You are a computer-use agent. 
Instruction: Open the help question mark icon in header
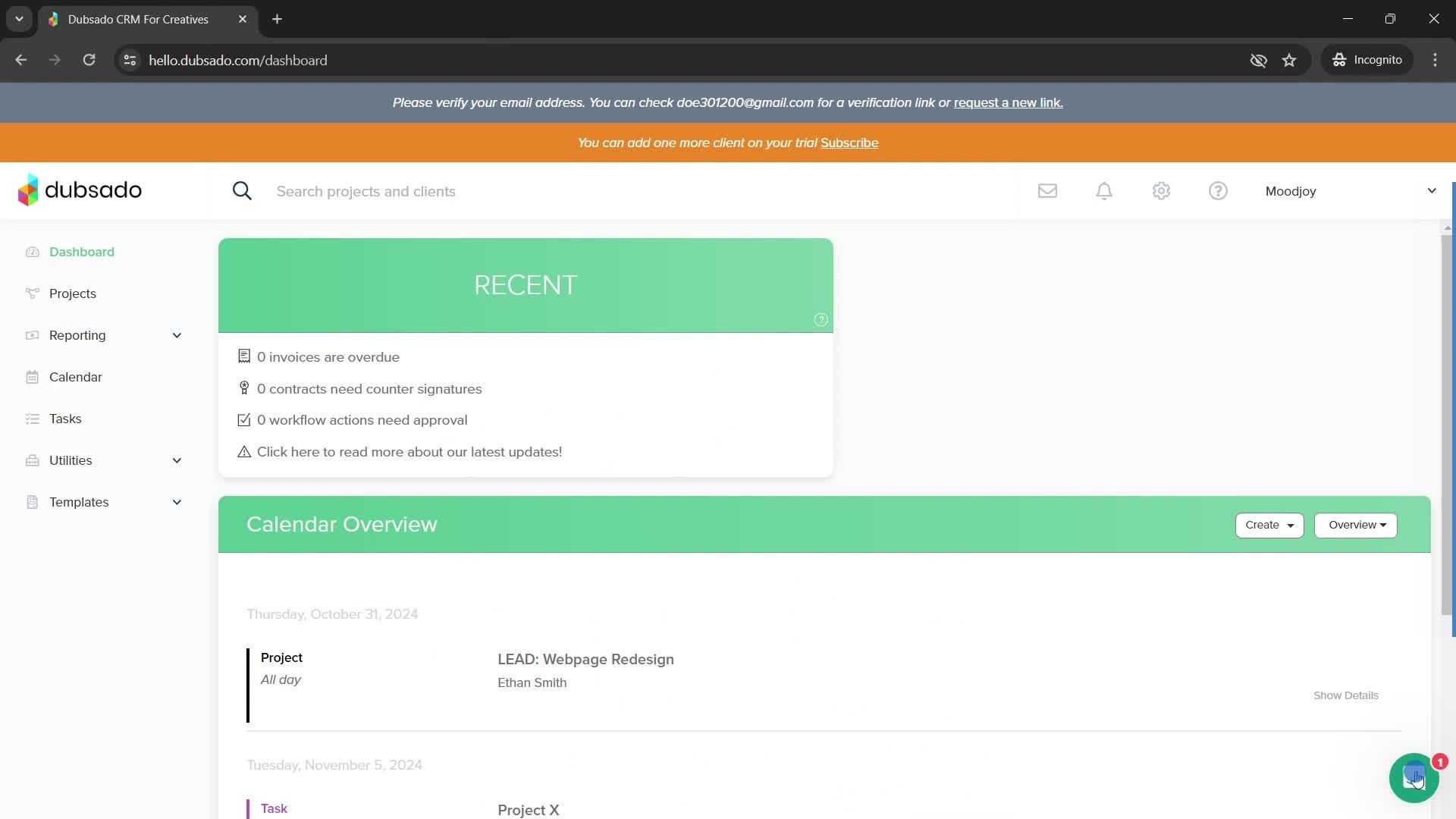click(1218, 191)
